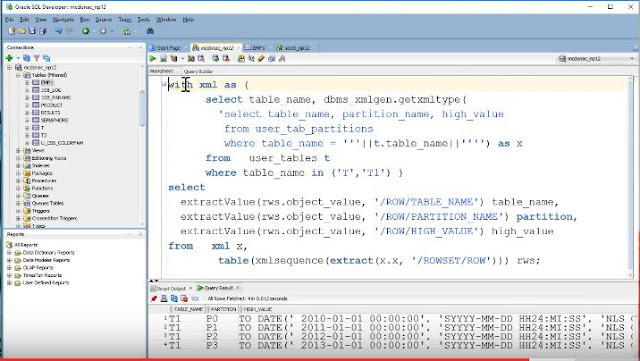This screenshot has width=640, height=361.
Task: Pin the query result with red pin icon
Action: pos(154,299)
